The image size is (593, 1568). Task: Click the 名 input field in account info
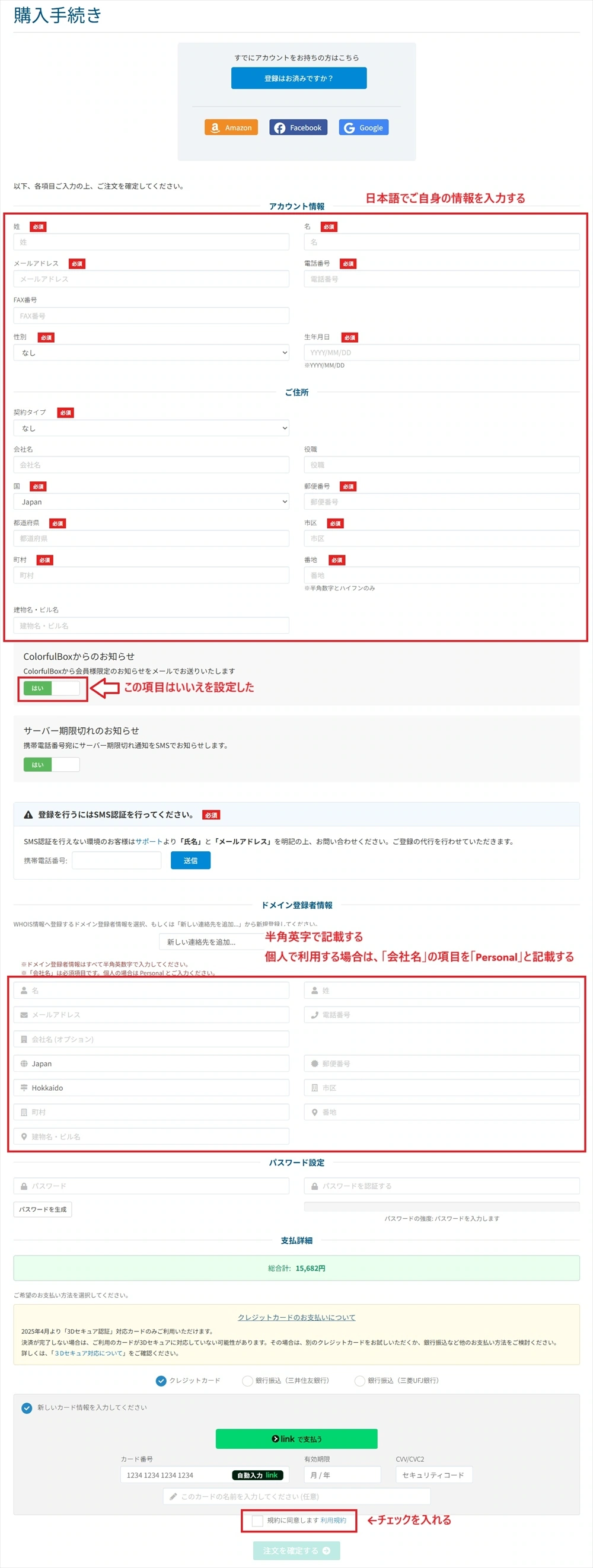click(x=441, y=242)
